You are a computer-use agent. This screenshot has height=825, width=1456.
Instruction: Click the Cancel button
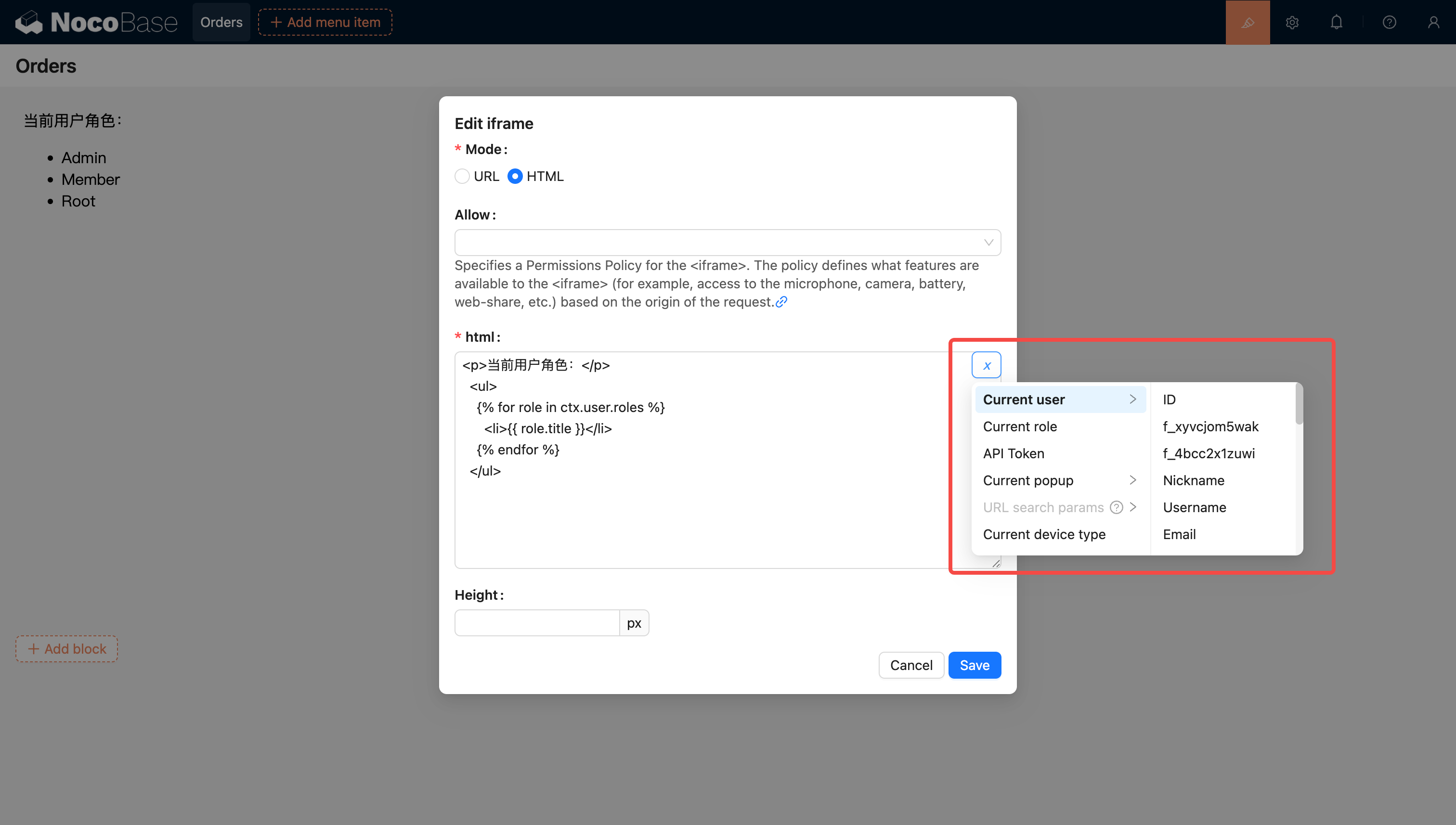pos(911,665)
